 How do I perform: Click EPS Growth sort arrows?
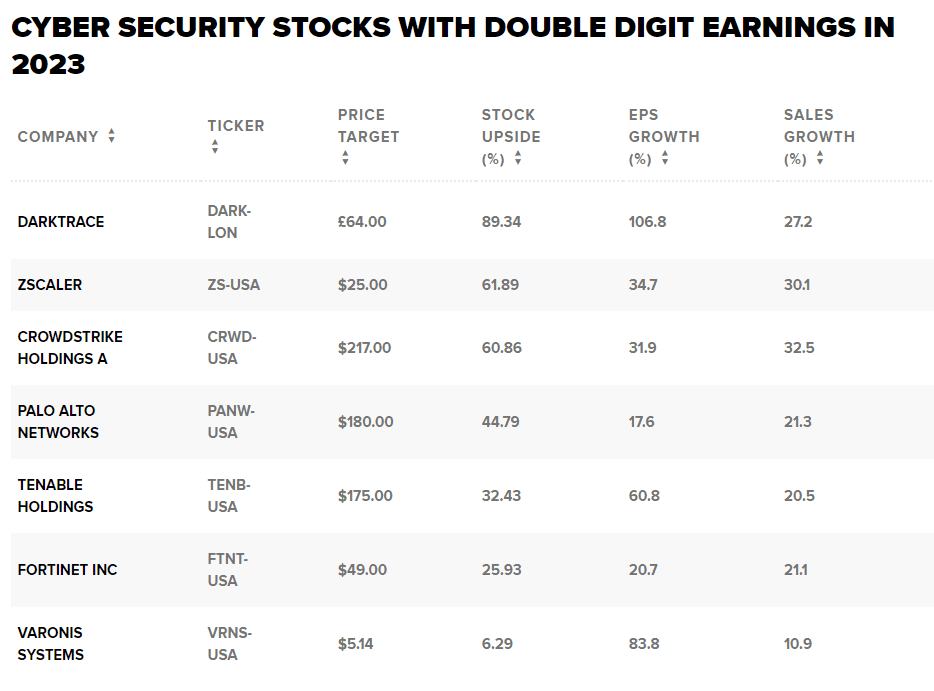tap(665, 158)
